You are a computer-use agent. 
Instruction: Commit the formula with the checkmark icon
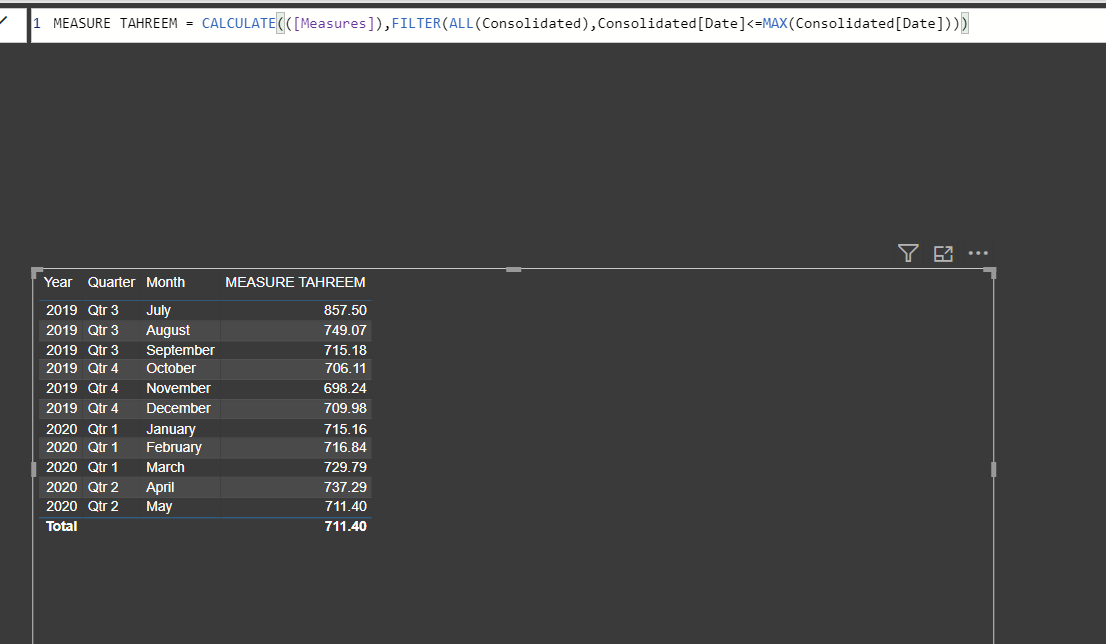tap(4, 21)
